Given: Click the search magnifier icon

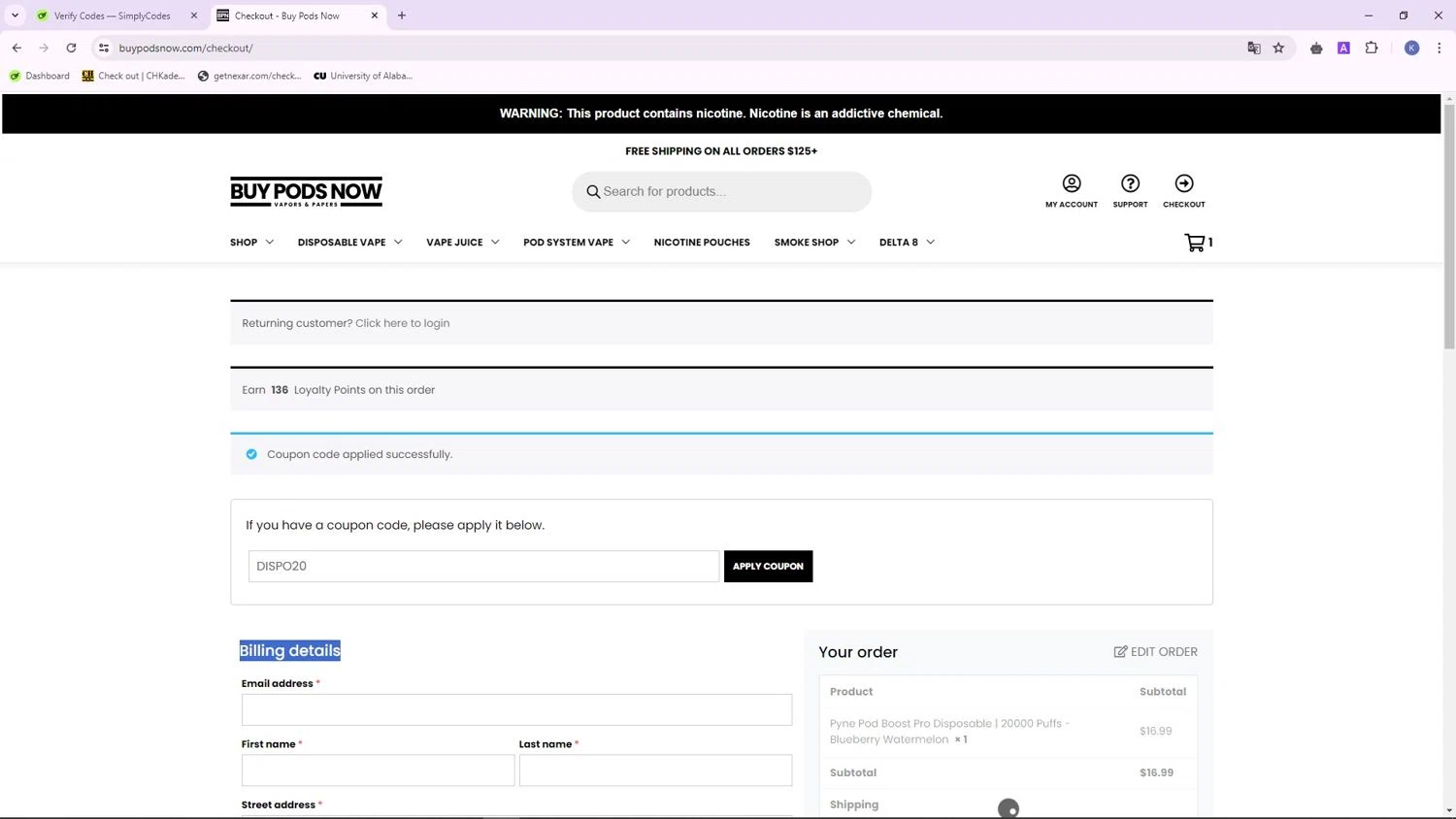Looking at the screenshot, I should pos(593,192).
